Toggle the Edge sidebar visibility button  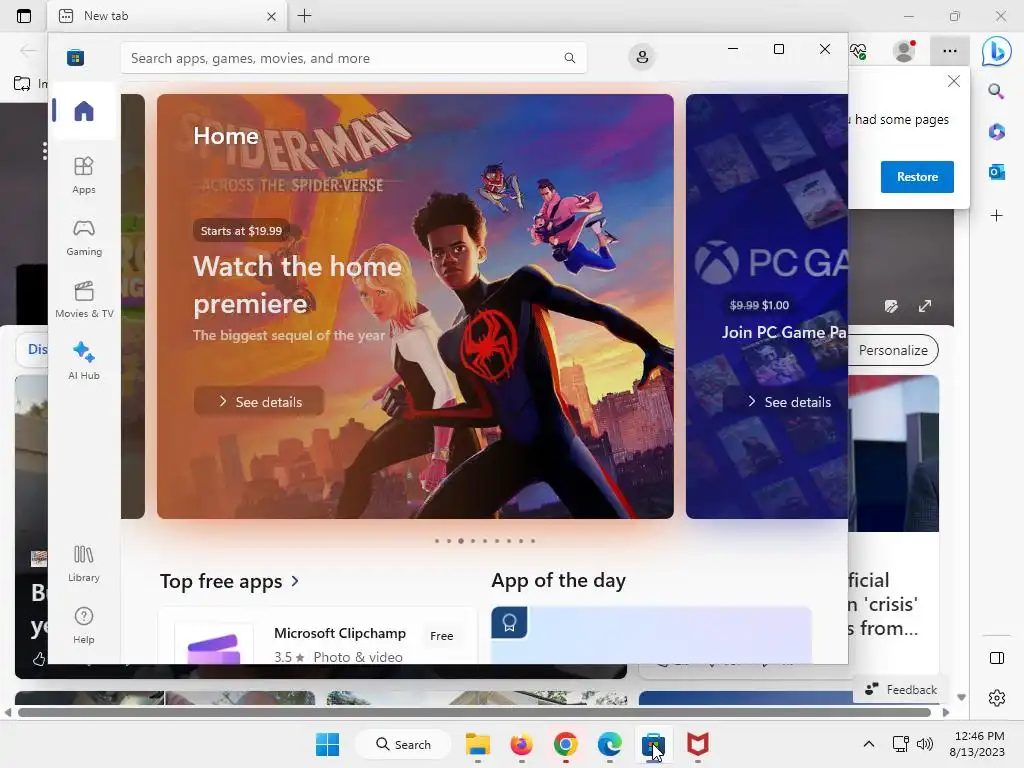pyautogui.click(x=997, y=658)
